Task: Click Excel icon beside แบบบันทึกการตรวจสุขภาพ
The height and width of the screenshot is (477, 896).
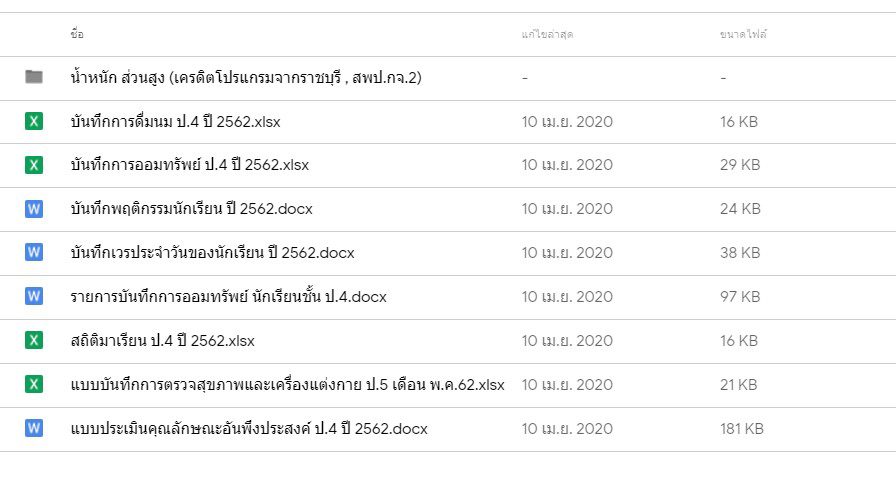Action: tap(34, 384)
